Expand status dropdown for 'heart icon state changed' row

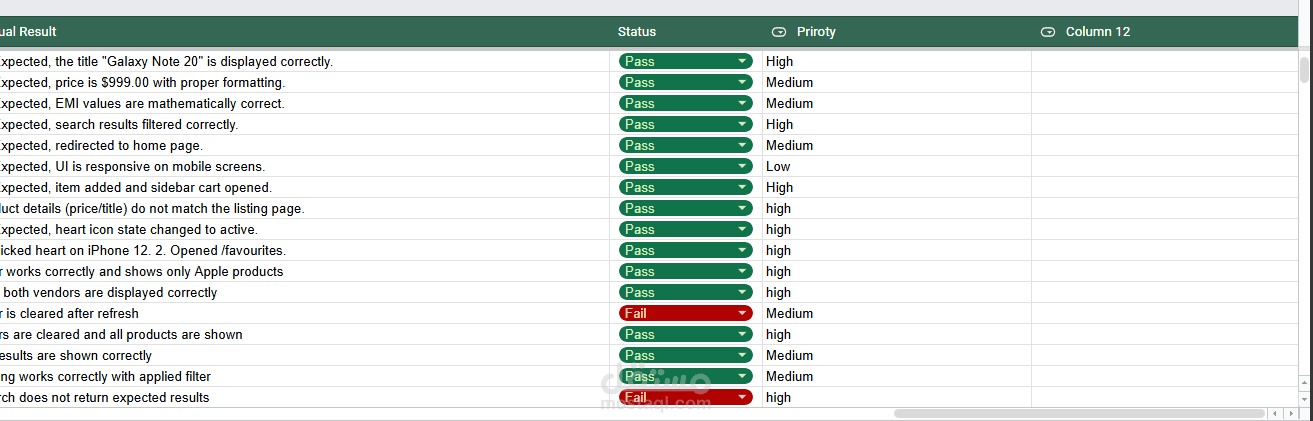(742, 229)
